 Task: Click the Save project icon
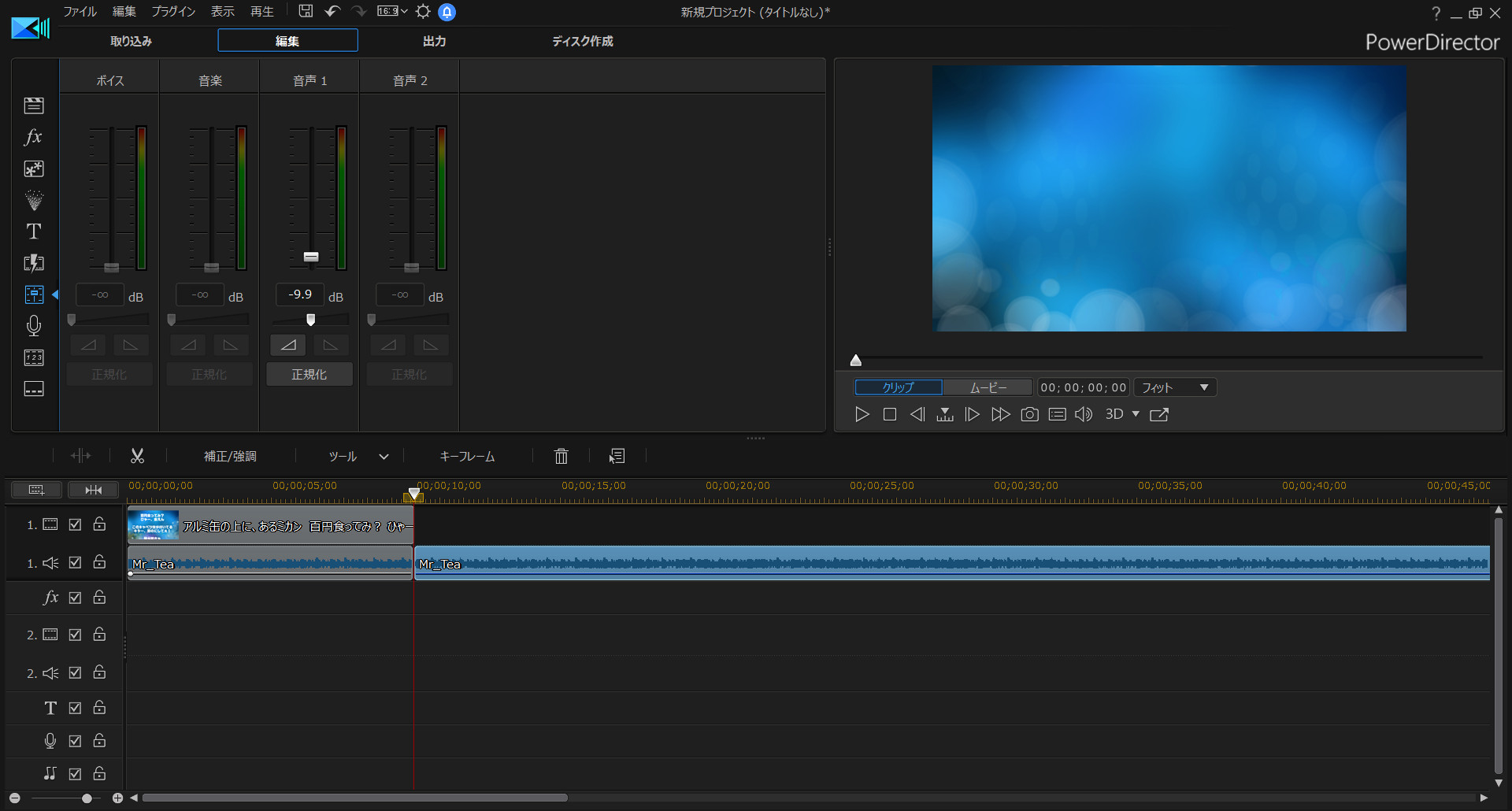pos(306,11)
